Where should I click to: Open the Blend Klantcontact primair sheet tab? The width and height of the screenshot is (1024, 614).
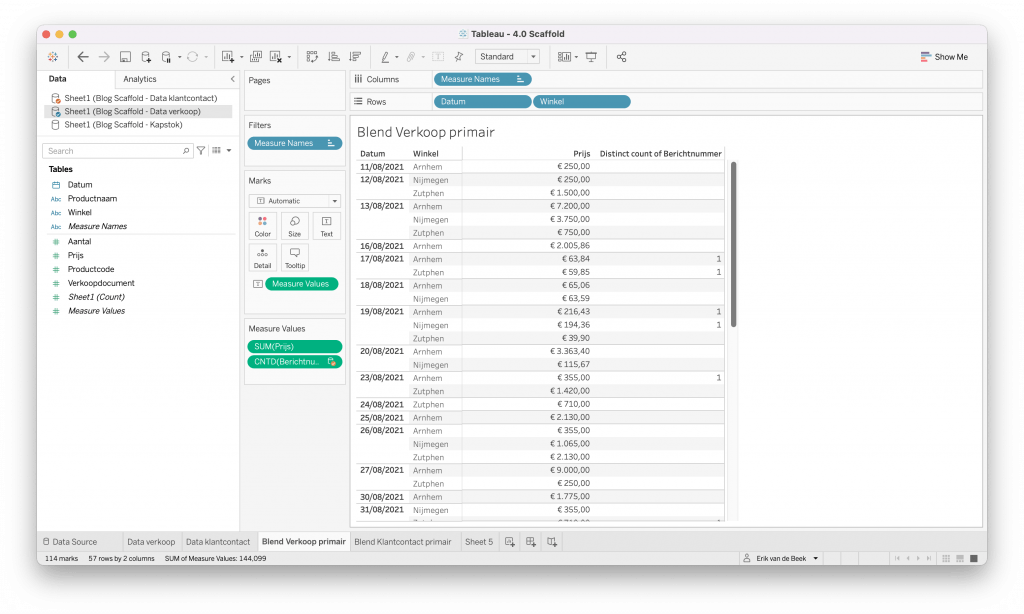coord(402,542)
